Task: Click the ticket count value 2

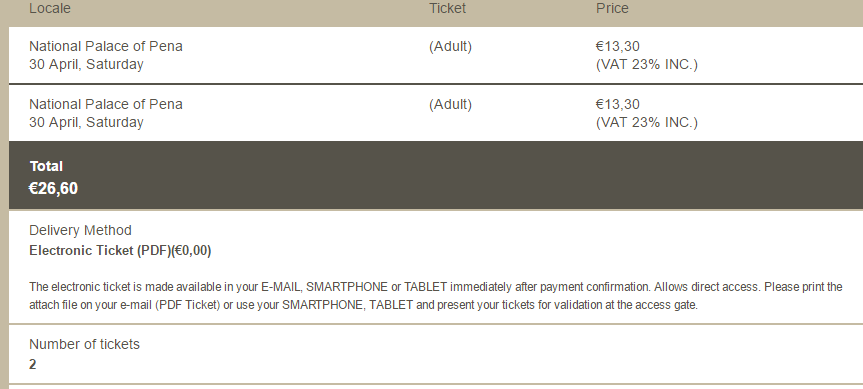Action: click(x=32, y=364)
